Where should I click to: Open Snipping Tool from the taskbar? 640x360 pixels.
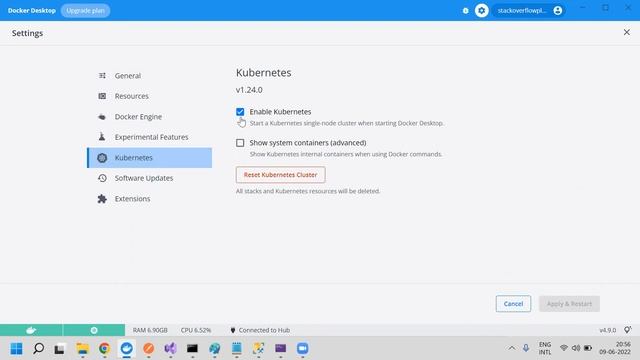point(259,349)
